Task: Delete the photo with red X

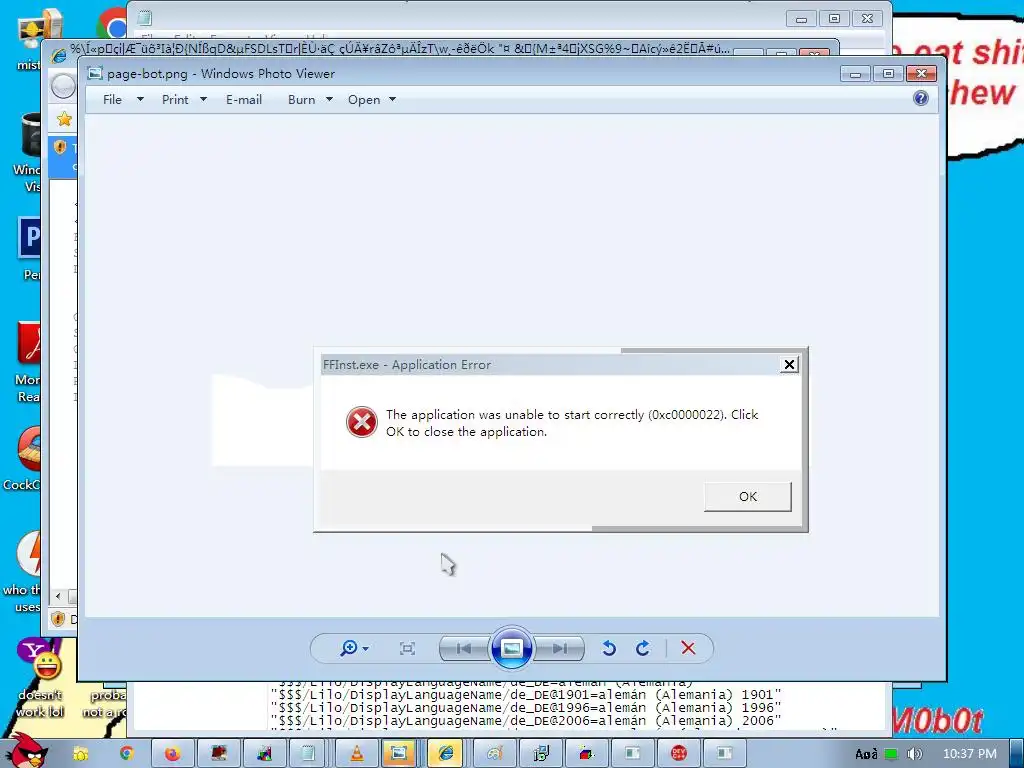Action: (688, 648)
